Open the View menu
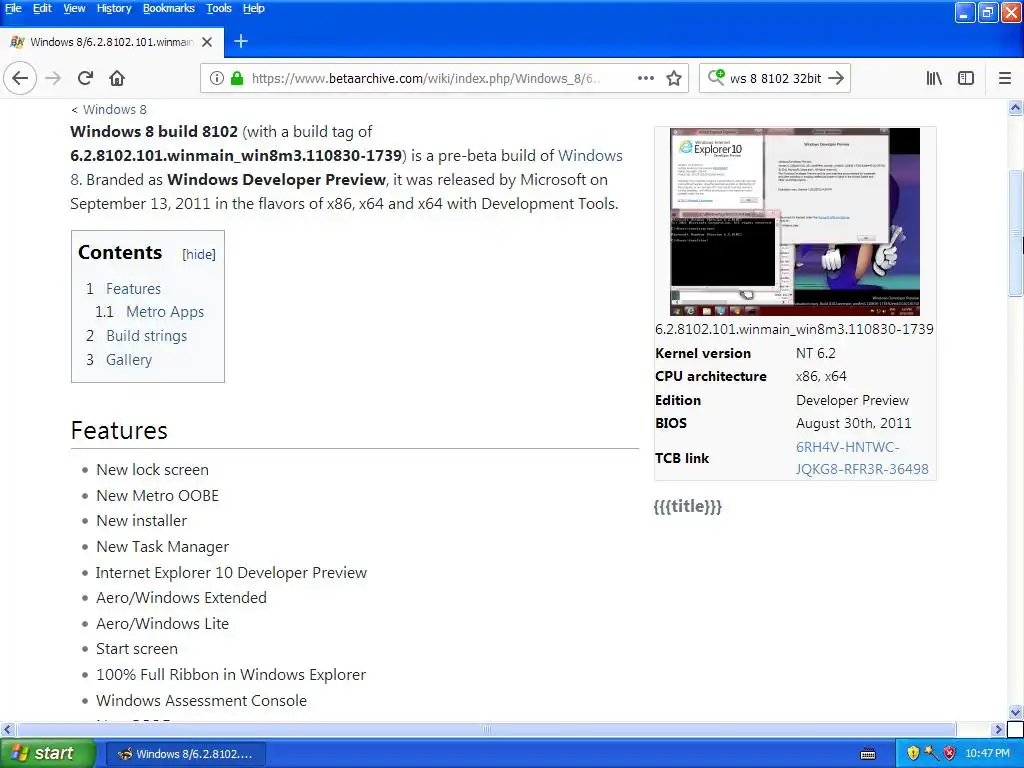This screenshot has height=768, width=1024. (x=74, y=8)
